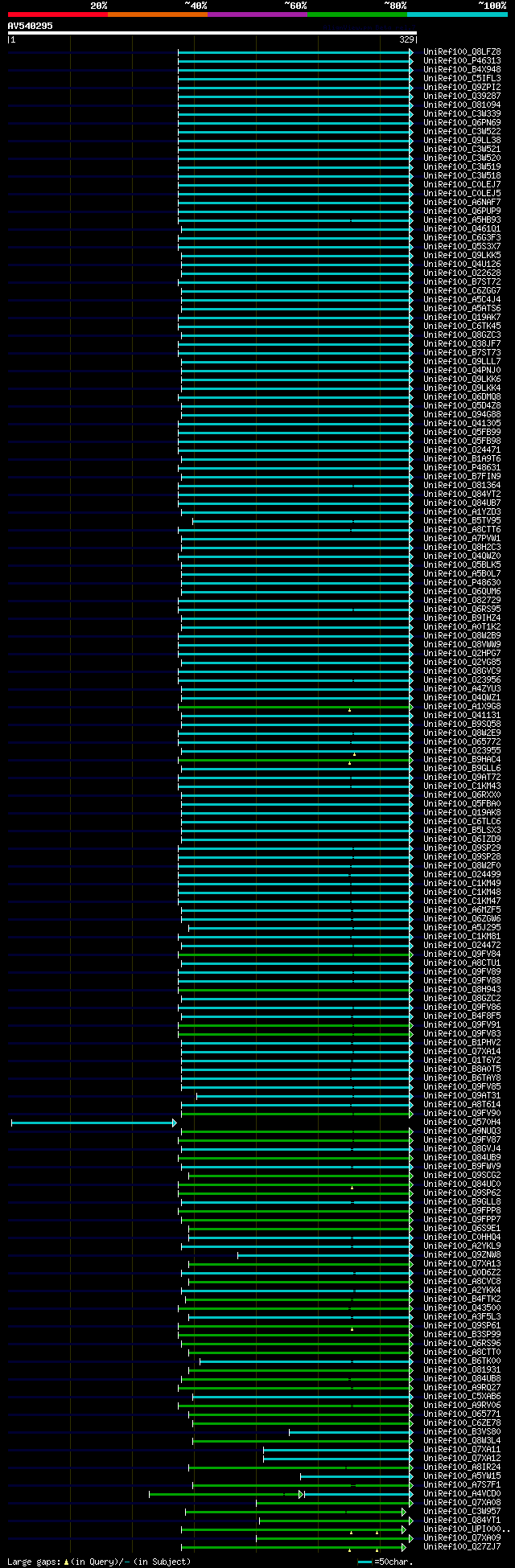The width and height of the screenshot is (515, 1568).
Task: Open hit UniRef100_B4X948
Action: [x=462, y=69]
